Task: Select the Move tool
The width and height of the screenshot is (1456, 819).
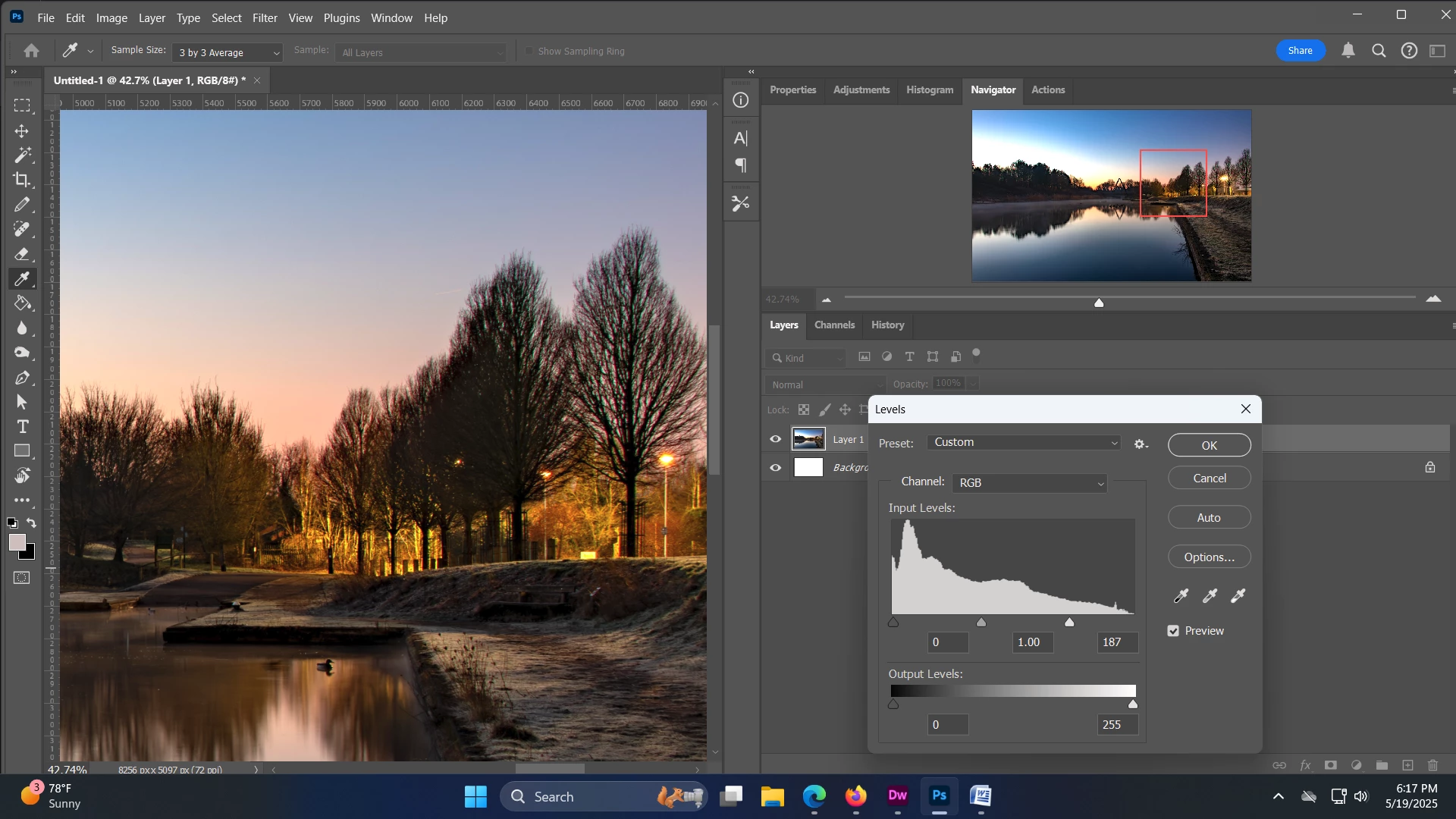Action: (x=22, y=131)
